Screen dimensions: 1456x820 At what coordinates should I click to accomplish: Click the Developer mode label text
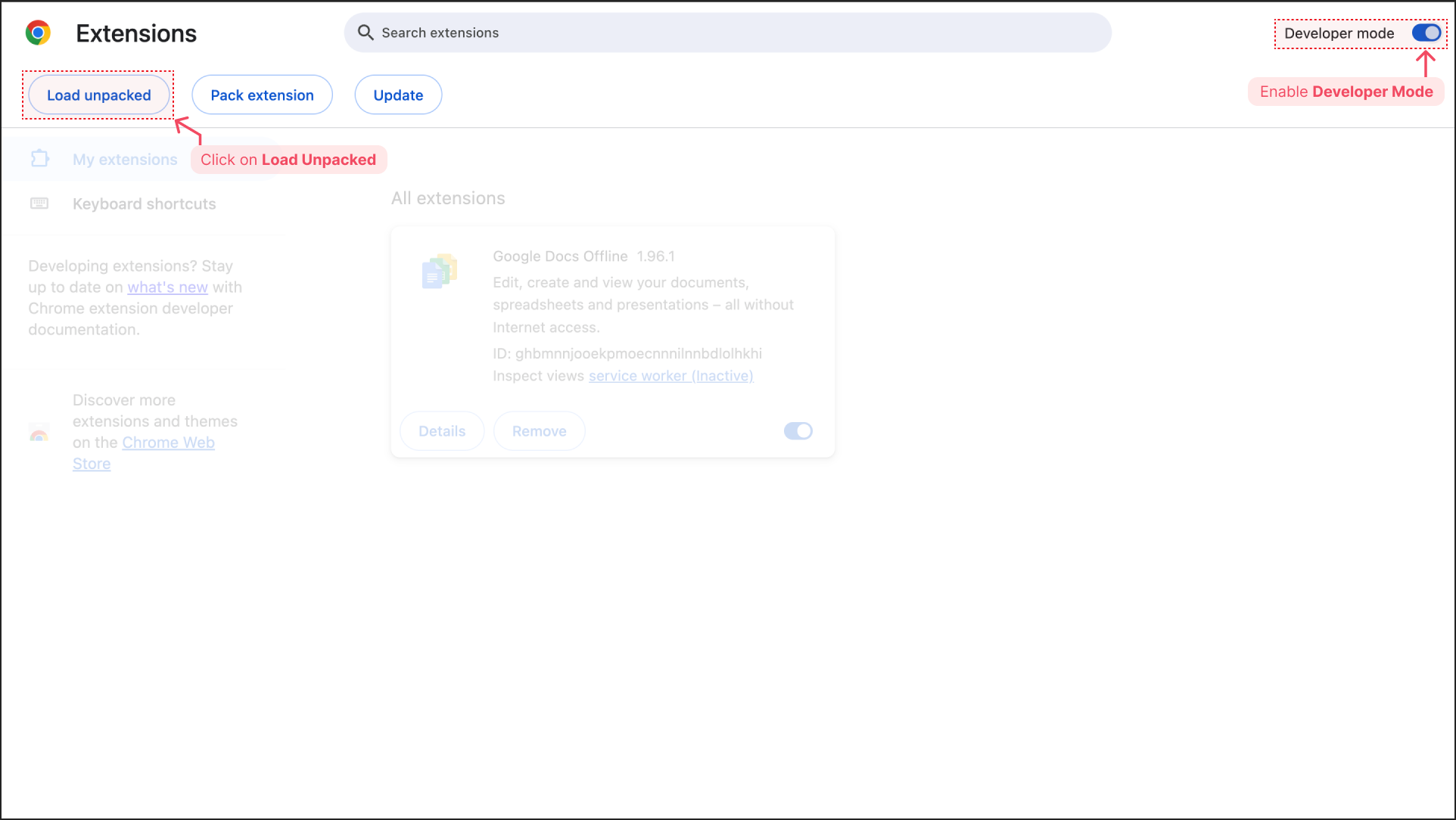(1339, 33)
